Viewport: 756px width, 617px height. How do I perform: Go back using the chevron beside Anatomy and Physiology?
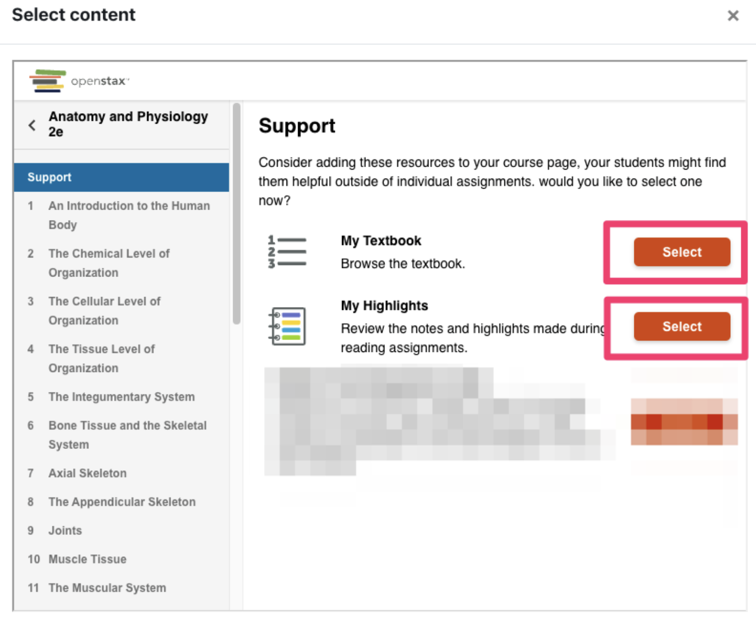coord(32,125)
